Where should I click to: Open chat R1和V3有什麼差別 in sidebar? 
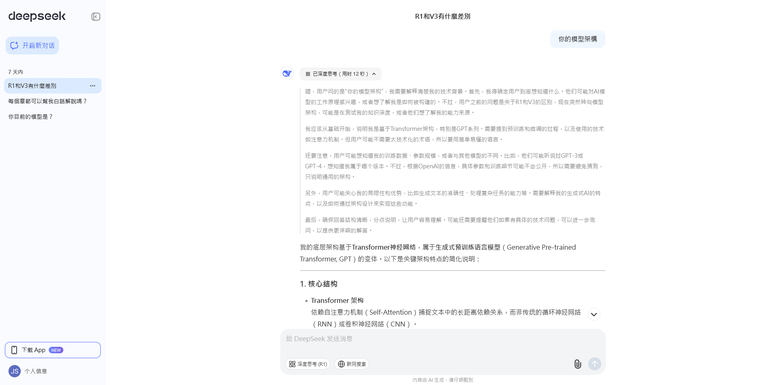[53, 86]
